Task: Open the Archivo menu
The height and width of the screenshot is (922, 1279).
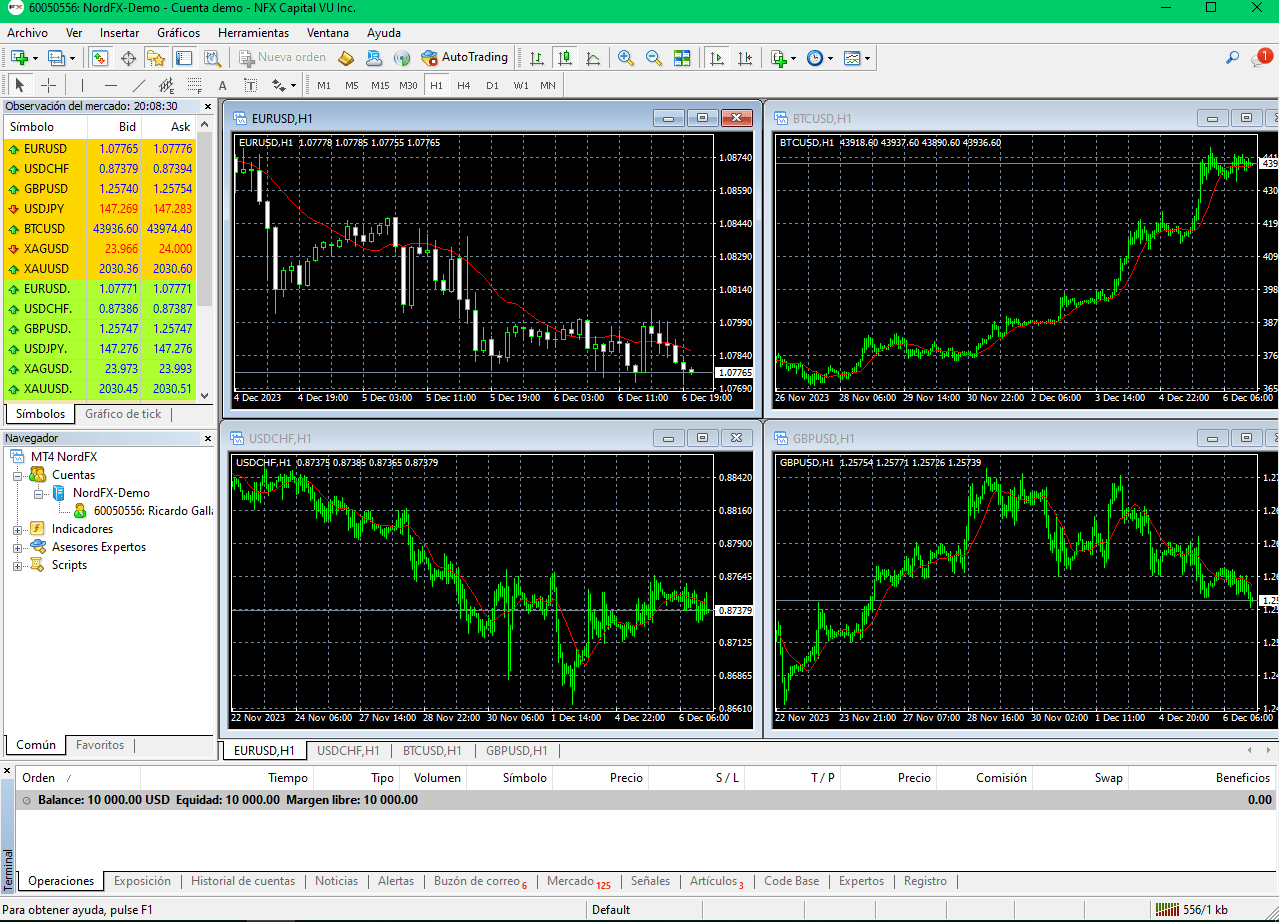Action: click(27, 33)
